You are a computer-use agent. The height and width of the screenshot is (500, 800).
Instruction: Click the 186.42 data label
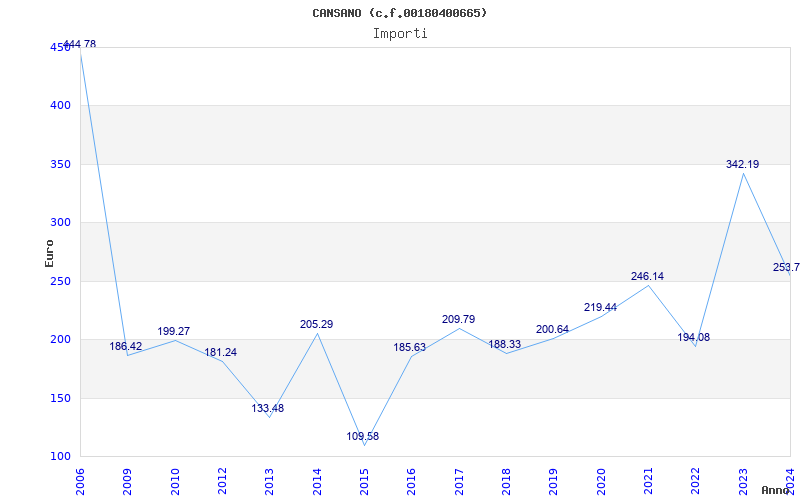[126, 346]
